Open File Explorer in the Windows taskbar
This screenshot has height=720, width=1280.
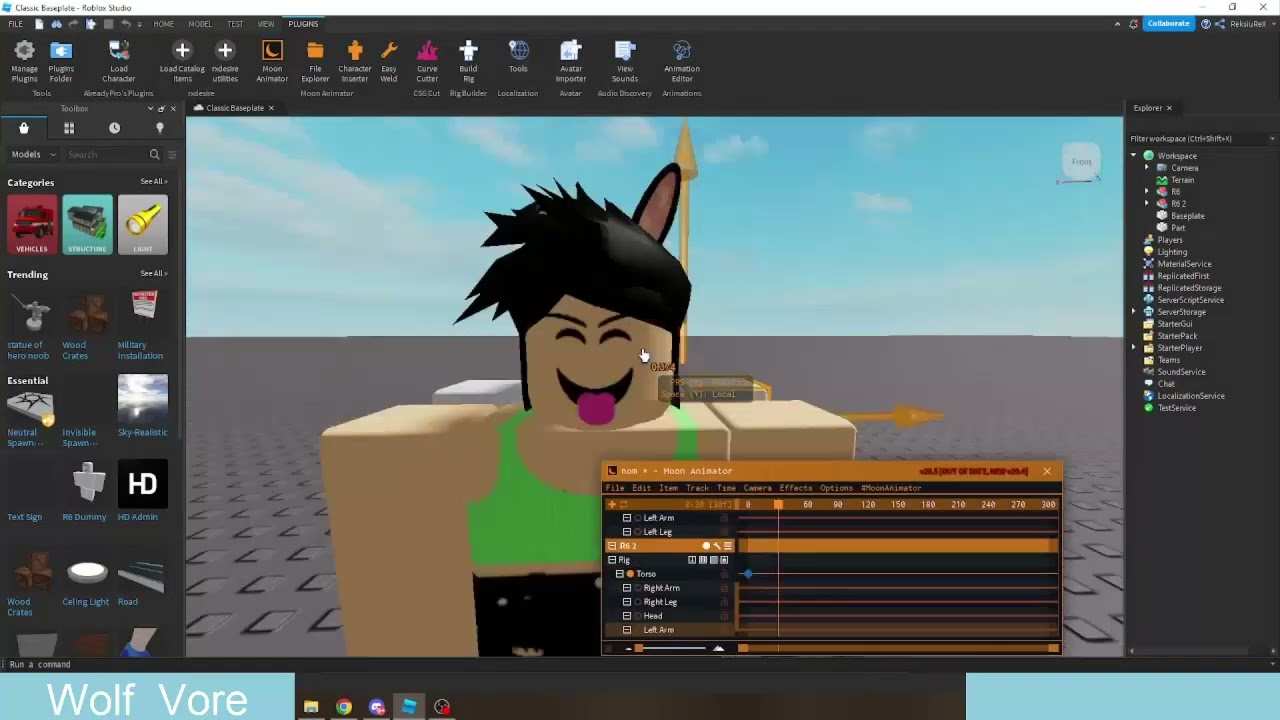[x=311, y=707]
